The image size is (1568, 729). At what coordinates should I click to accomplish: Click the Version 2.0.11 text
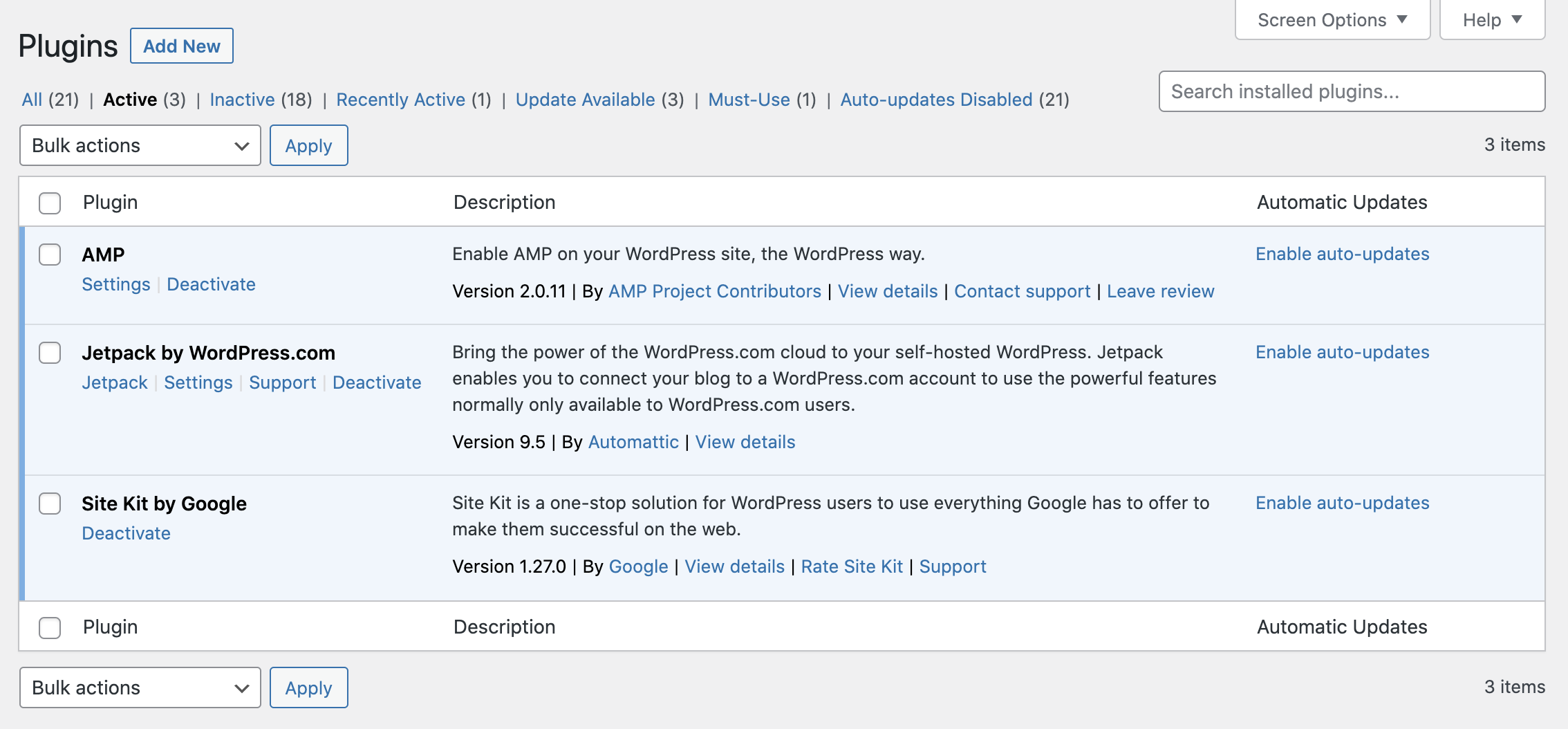tap(509, 291)
